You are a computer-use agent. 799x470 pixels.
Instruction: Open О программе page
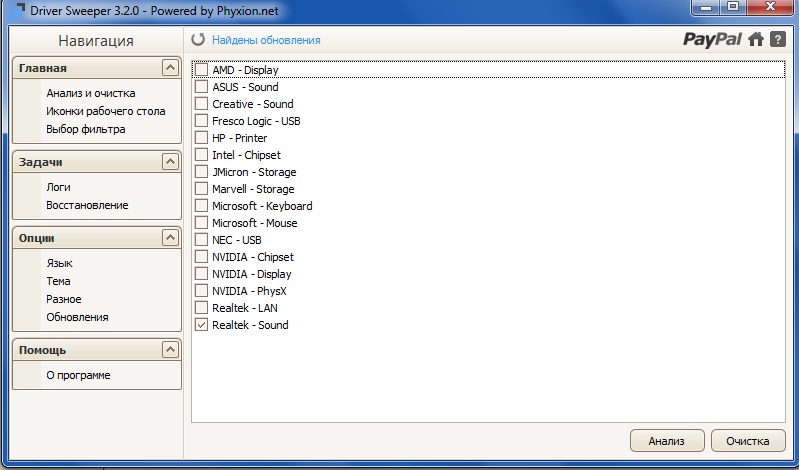[78, 375]
